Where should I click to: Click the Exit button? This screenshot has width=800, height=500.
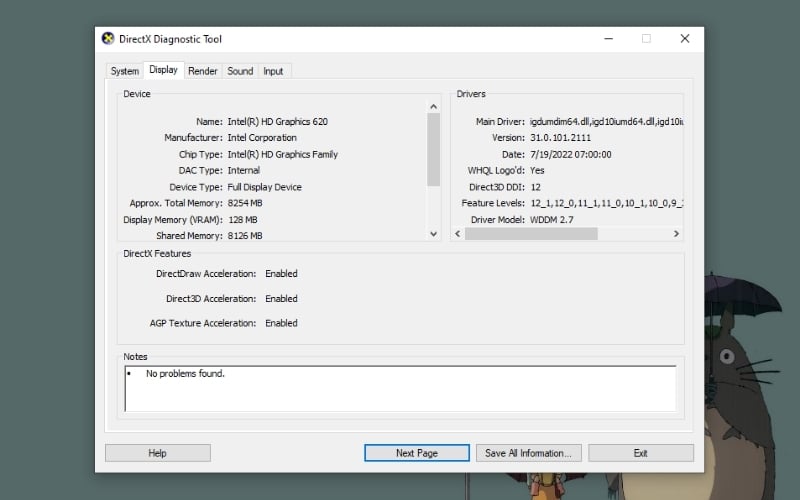pyautogui.click(x=641, y=453)
